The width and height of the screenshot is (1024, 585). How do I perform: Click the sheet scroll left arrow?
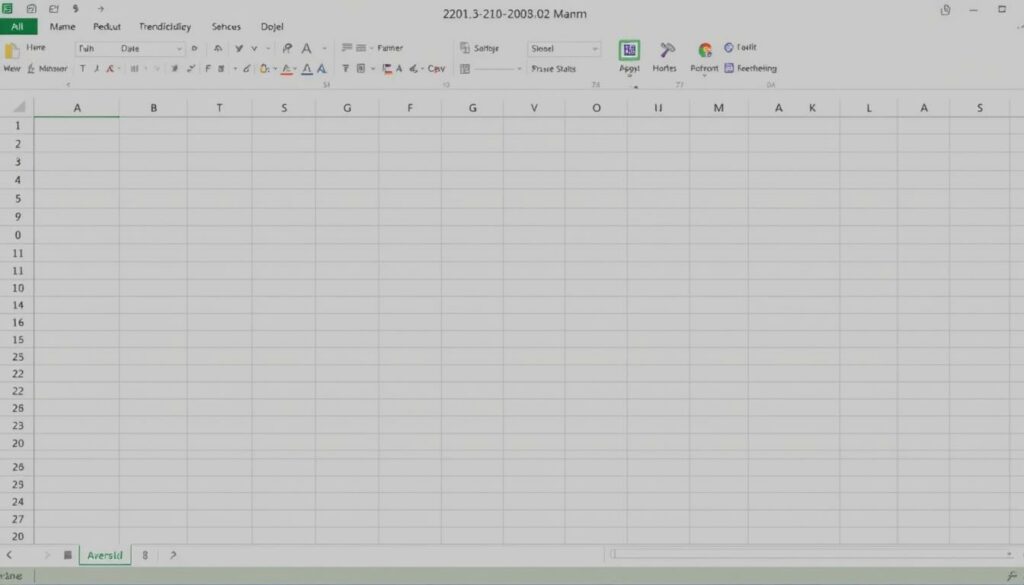[x=9, y=555]
